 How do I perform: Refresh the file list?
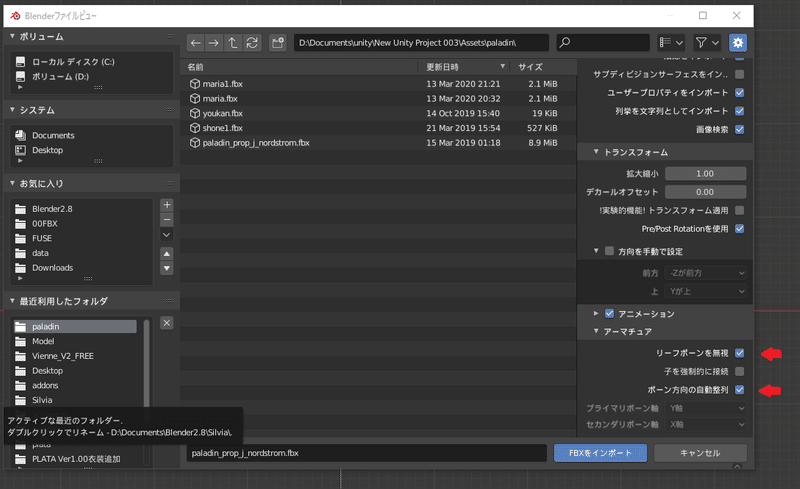tap(252, 43)
